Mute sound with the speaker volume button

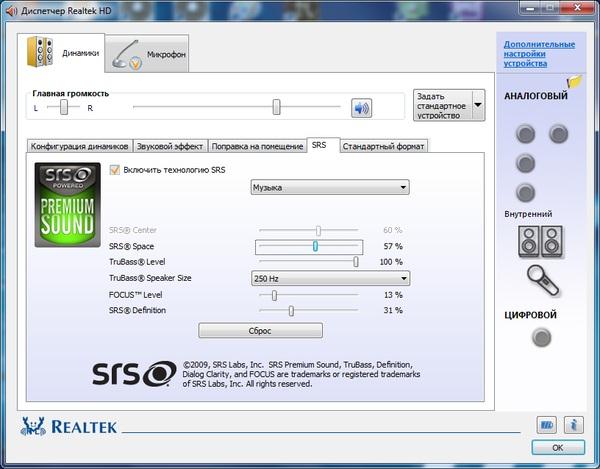coord(361,108)
